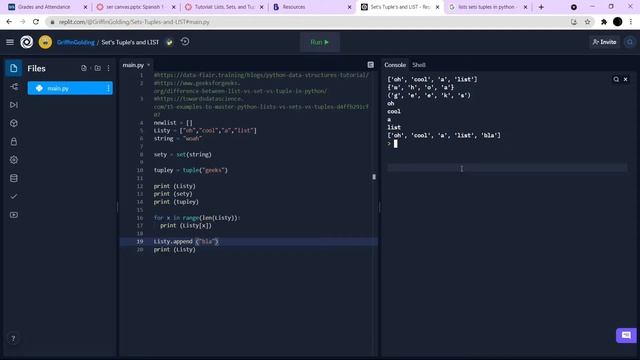Open the Debugger sidebar icon

pos(13,105)
